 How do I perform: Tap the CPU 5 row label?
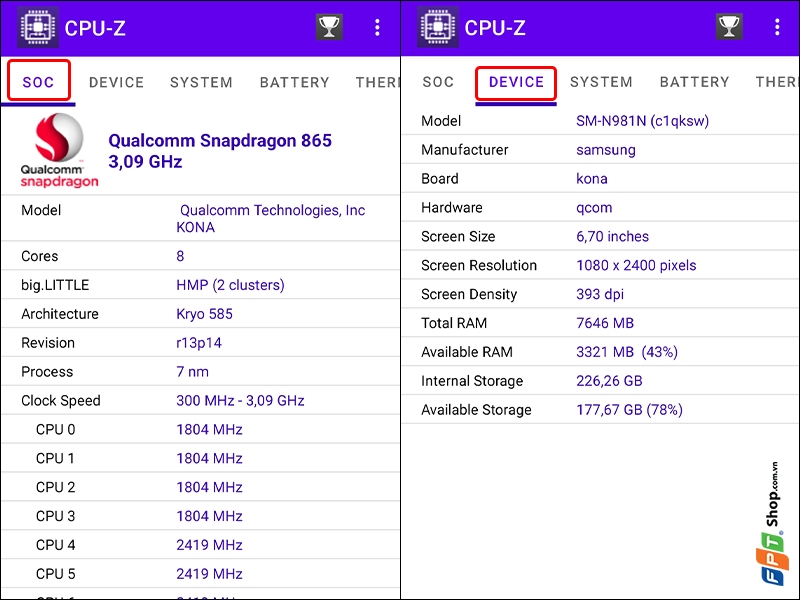coord(55,574)
